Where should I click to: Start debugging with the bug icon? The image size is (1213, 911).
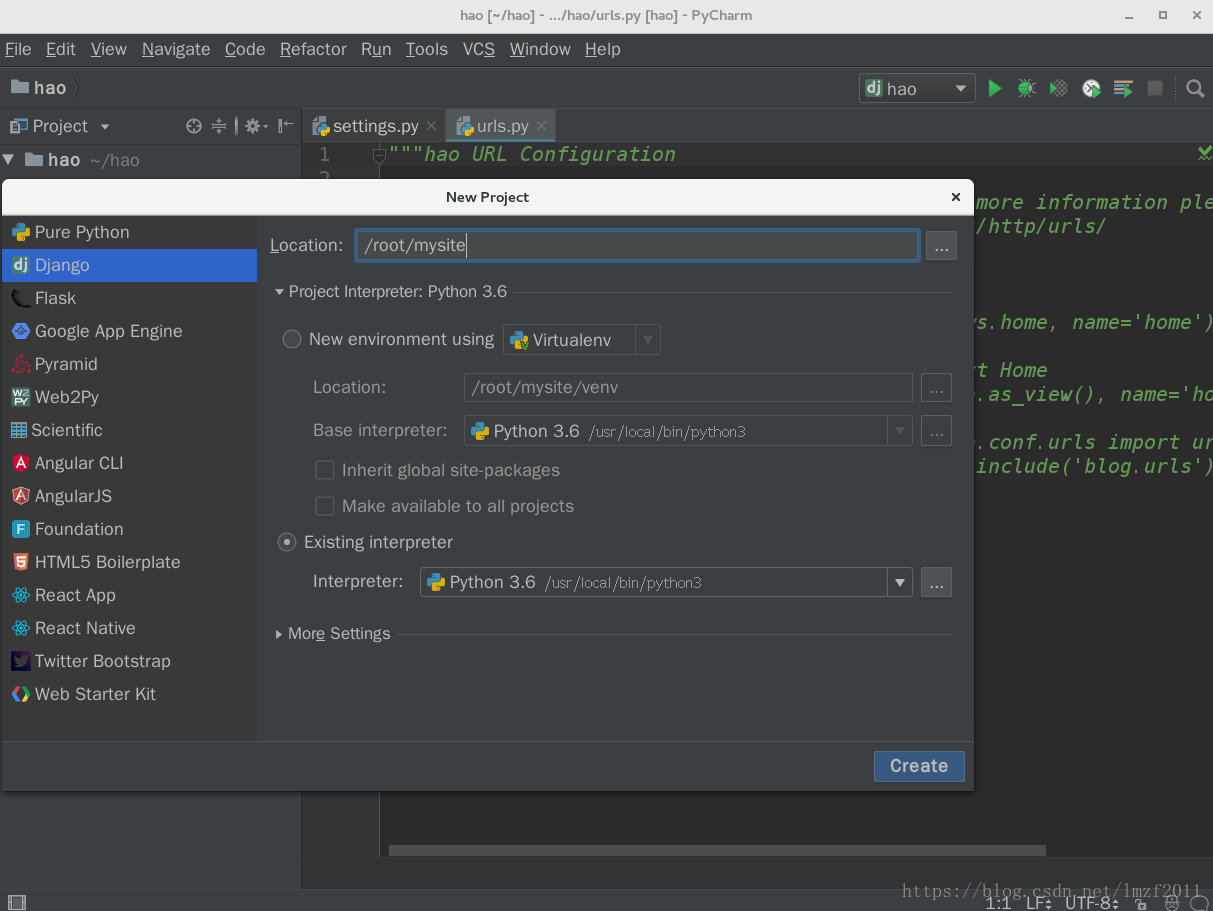(1026, 88)
